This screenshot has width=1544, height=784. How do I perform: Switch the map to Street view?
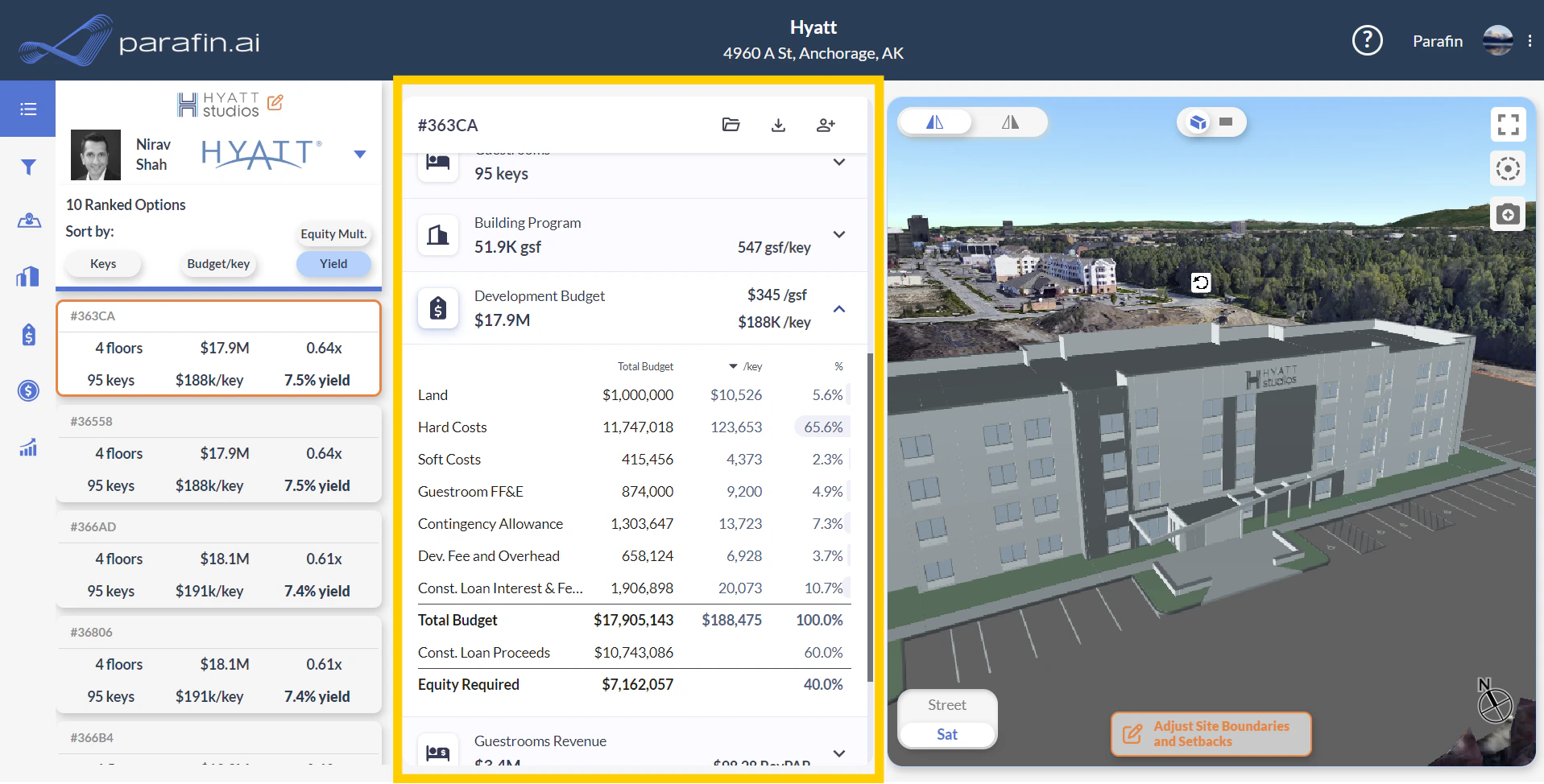coord(946,704)
